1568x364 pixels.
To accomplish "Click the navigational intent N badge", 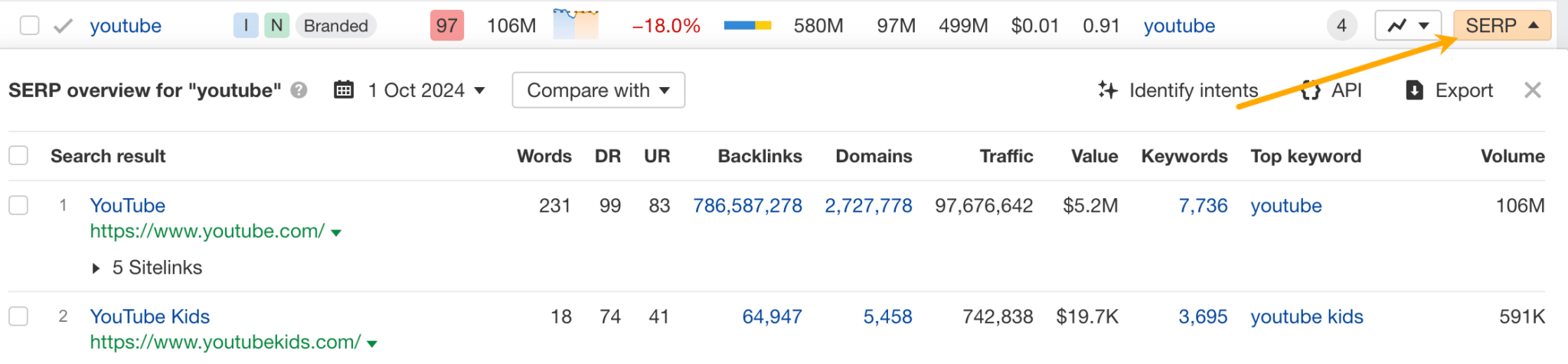I will click(276, 26).
